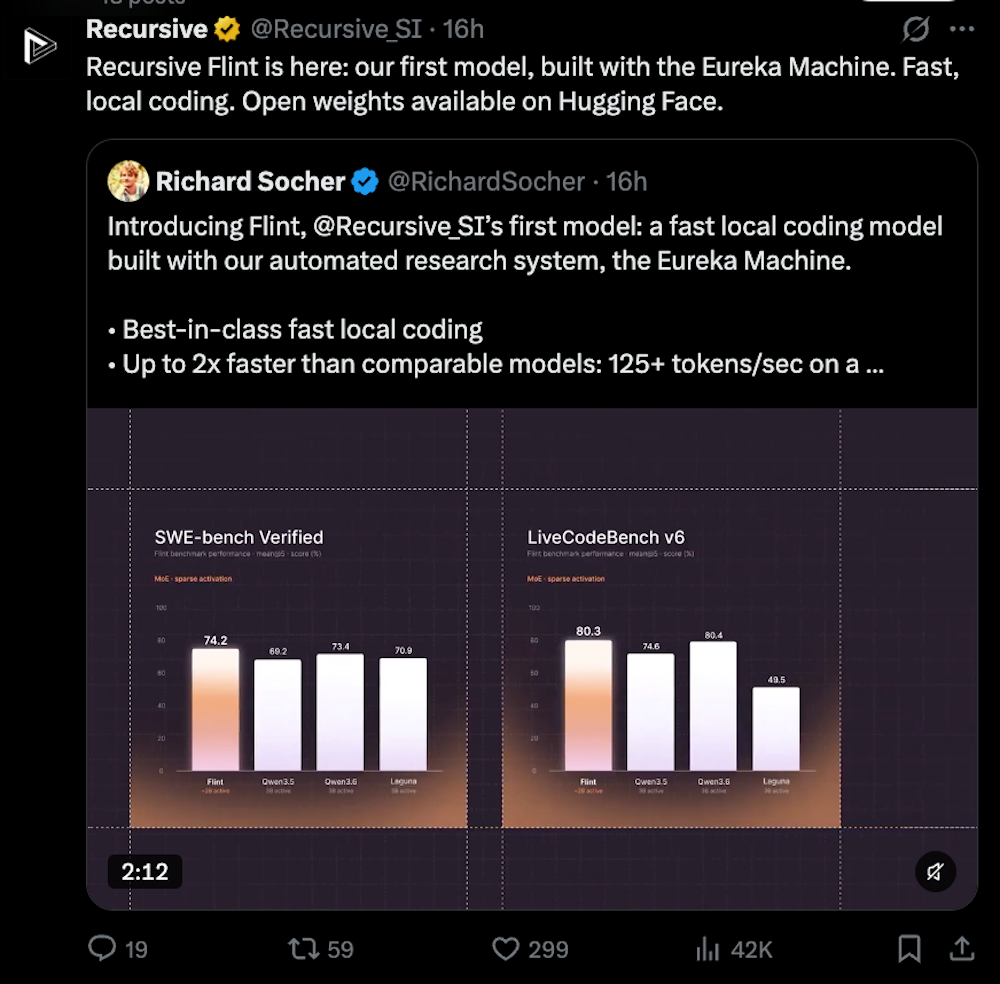Like the tweet via heart icon
This screenshot has width=1000, height=984.
(x=506, y=949)
